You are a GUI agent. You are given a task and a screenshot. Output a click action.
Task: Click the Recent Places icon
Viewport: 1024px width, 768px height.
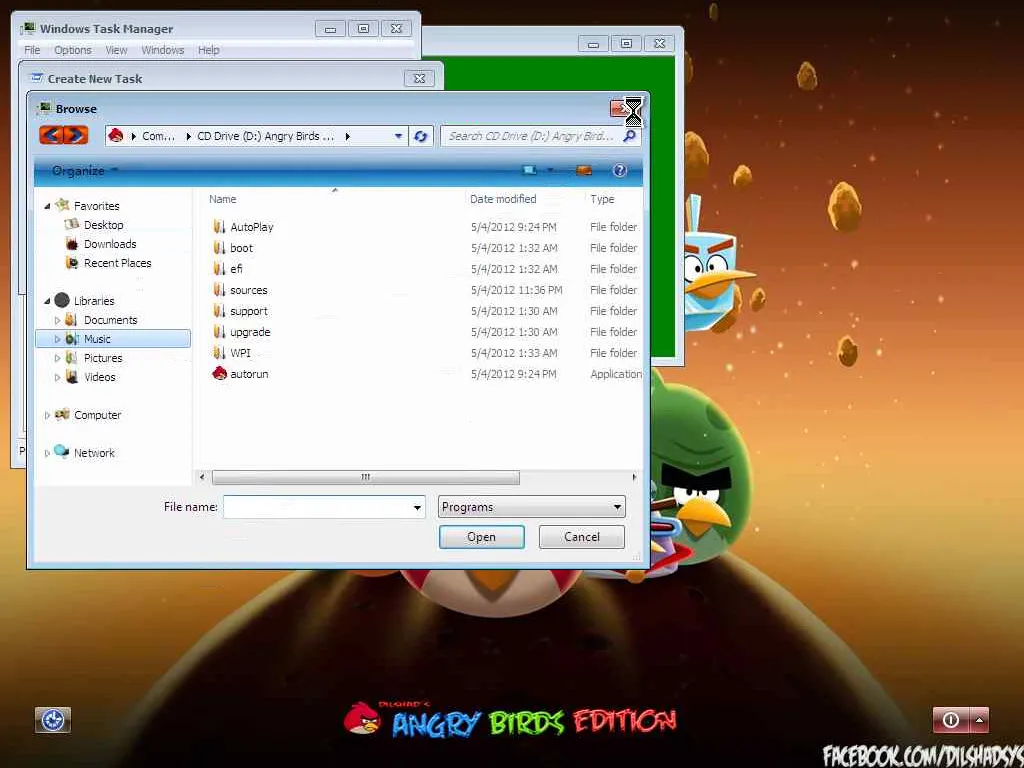[72, 263]
